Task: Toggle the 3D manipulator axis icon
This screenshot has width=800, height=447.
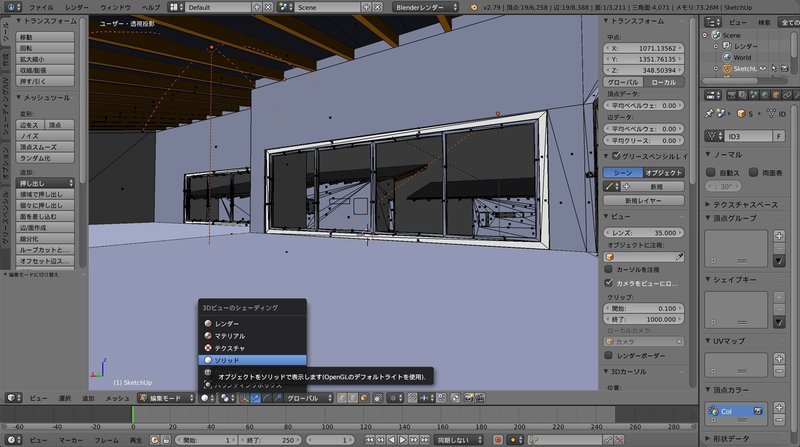Action: click(244, 398)
